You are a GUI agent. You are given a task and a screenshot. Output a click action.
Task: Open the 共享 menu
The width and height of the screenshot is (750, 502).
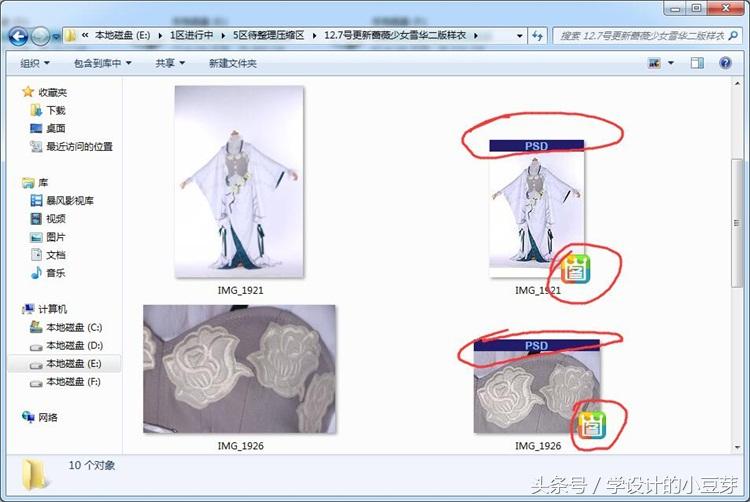(x=170, y=63)
